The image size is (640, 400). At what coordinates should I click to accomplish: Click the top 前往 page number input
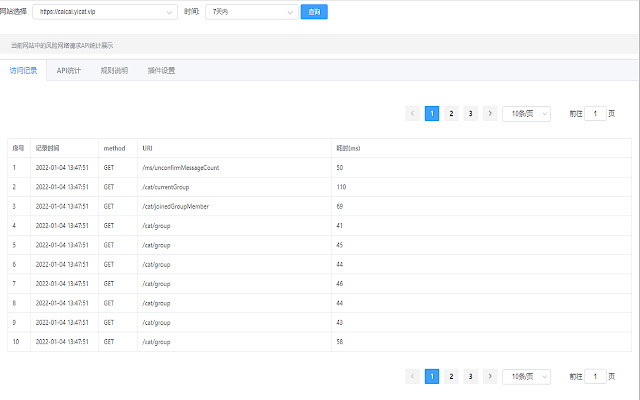(595, 113)
